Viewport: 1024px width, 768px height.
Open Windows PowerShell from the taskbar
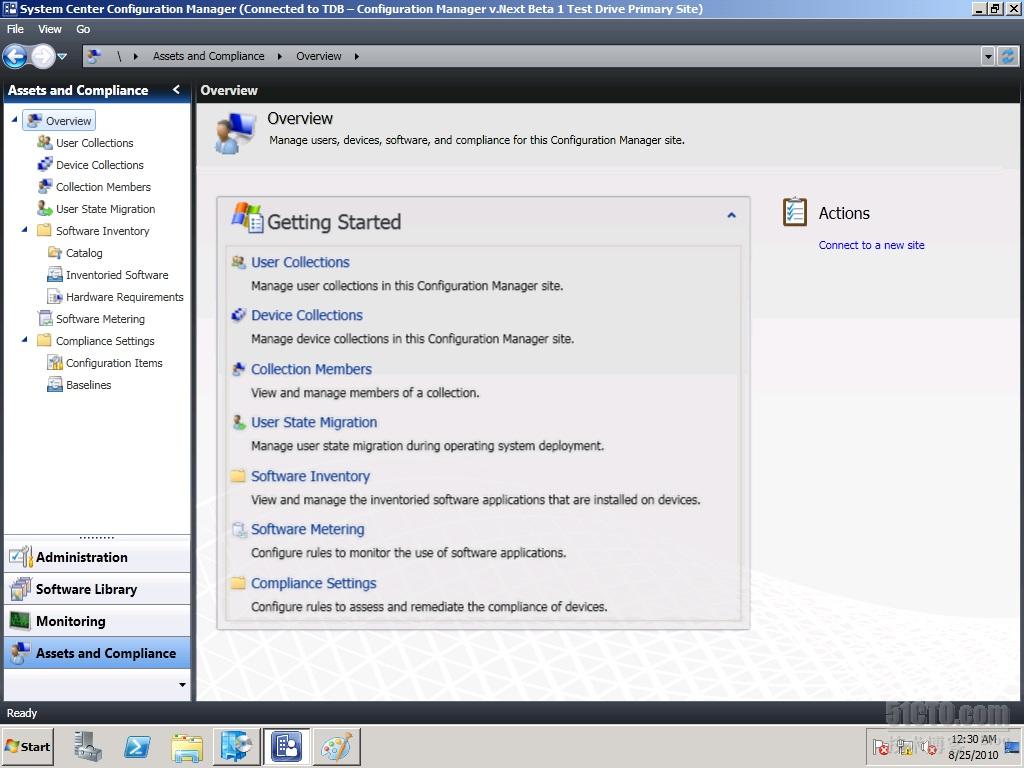pos(137,746)
